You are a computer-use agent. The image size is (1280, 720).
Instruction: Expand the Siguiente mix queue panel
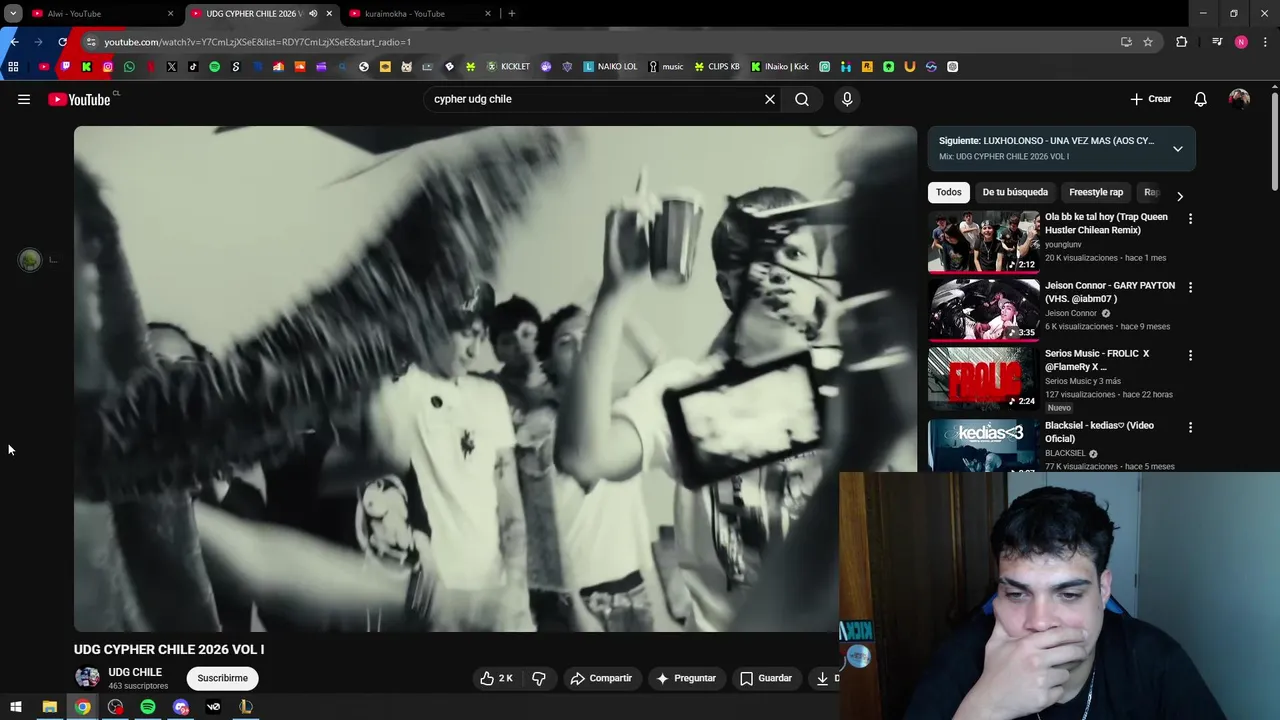(x=1178, y=148)
